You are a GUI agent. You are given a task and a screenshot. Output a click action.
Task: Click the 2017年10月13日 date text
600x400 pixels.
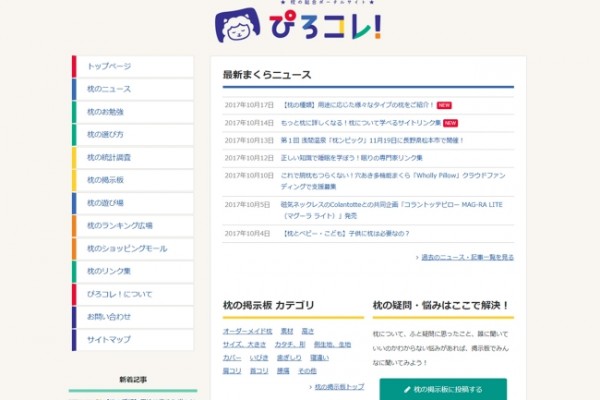249,140
